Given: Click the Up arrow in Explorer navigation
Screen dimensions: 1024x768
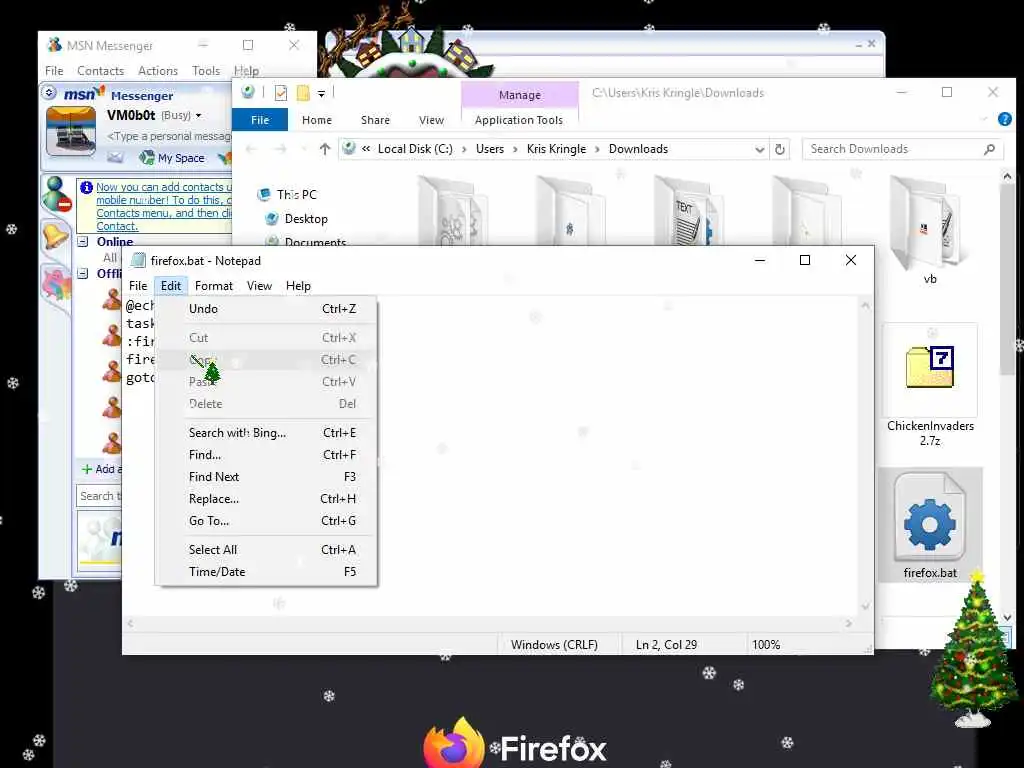Looking at the screenshot, I should point(325,149).
